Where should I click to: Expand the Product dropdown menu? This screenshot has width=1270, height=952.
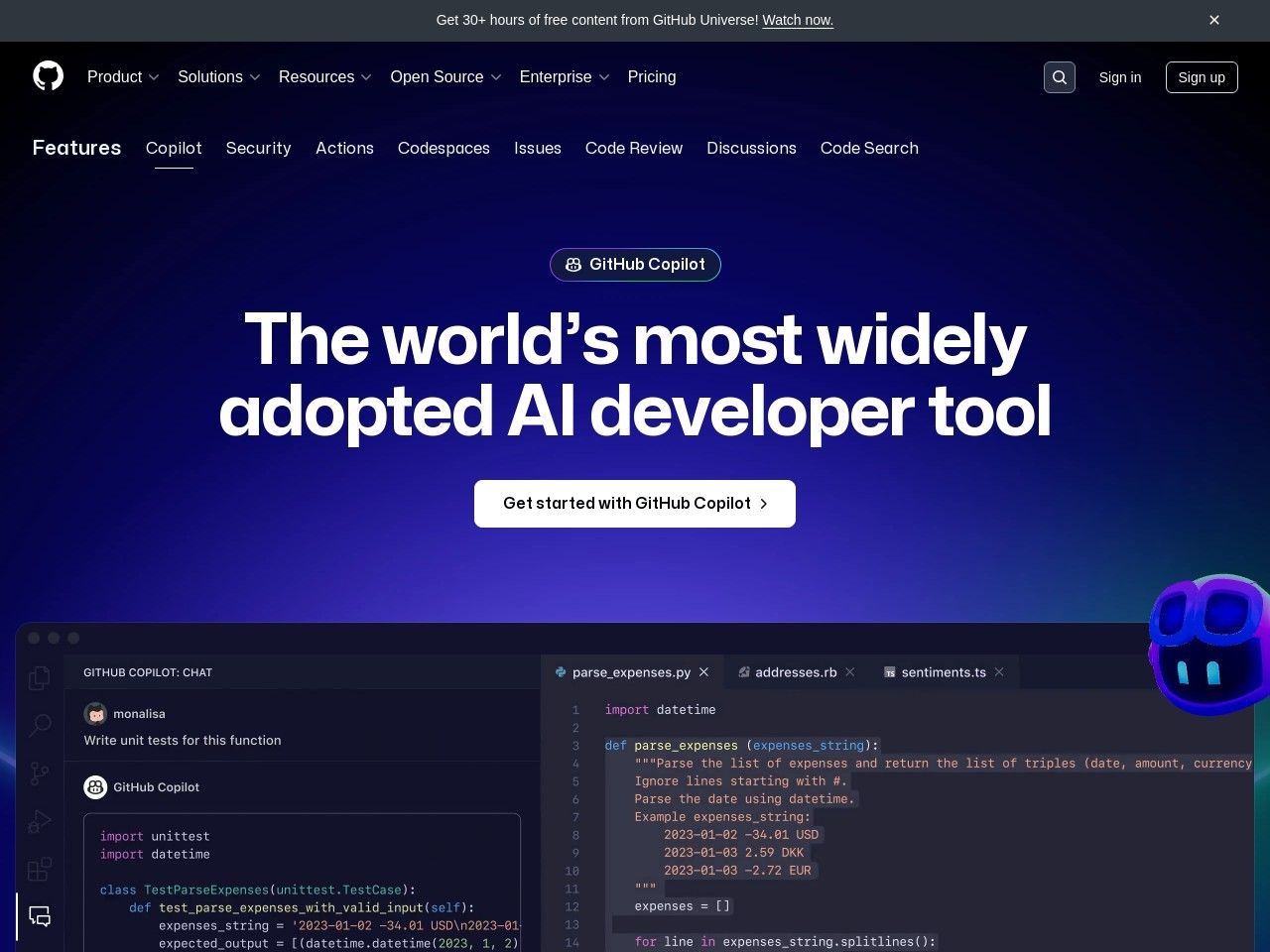123,77
